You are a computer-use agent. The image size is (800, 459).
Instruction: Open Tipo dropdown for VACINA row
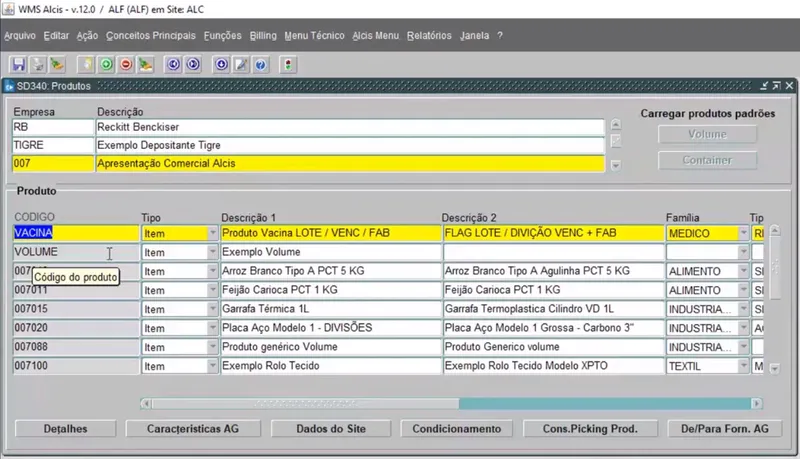pyautogui.click(x=213, y=233)
